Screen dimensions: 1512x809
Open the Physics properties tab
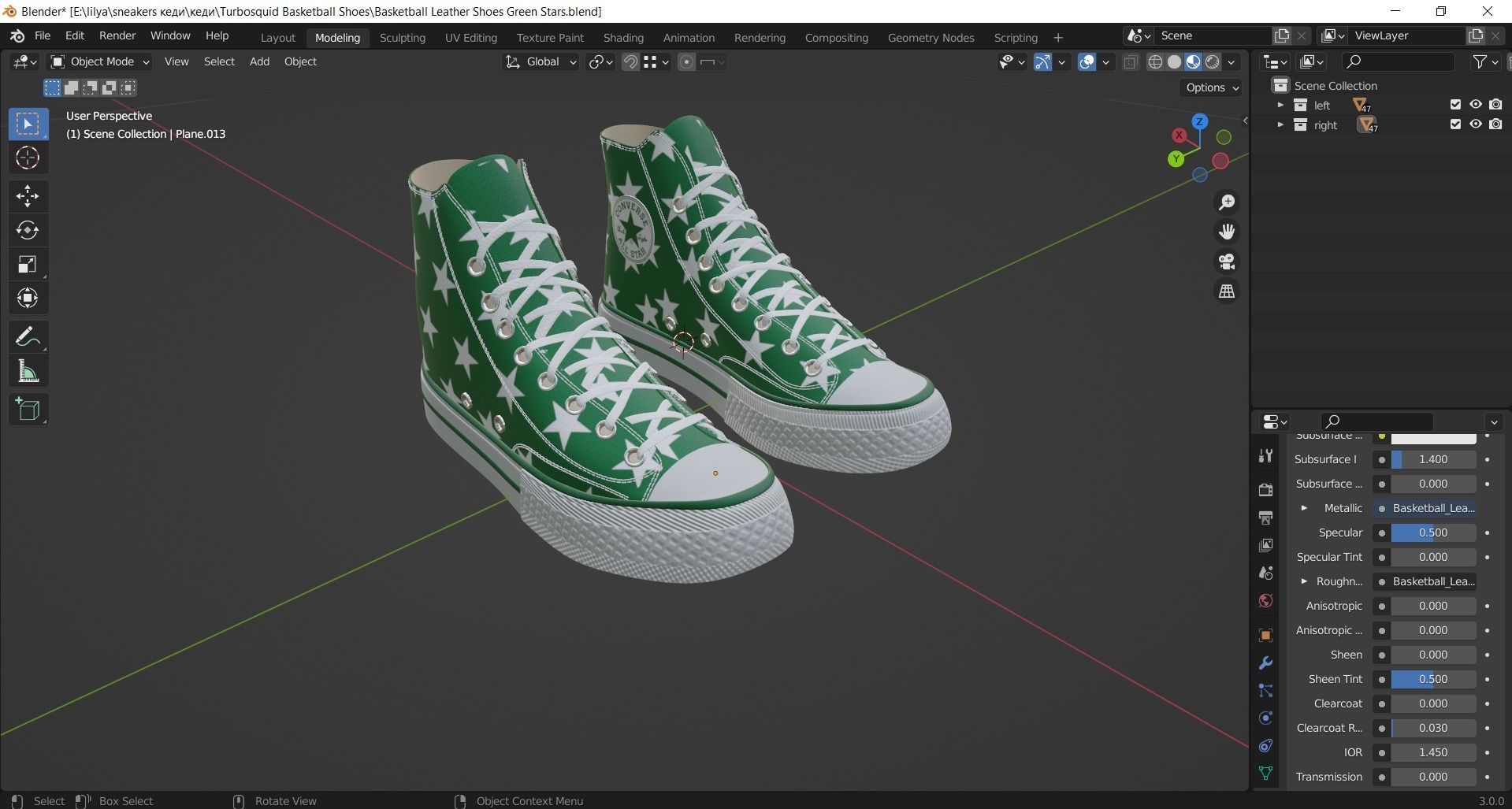pos(1265,718)
